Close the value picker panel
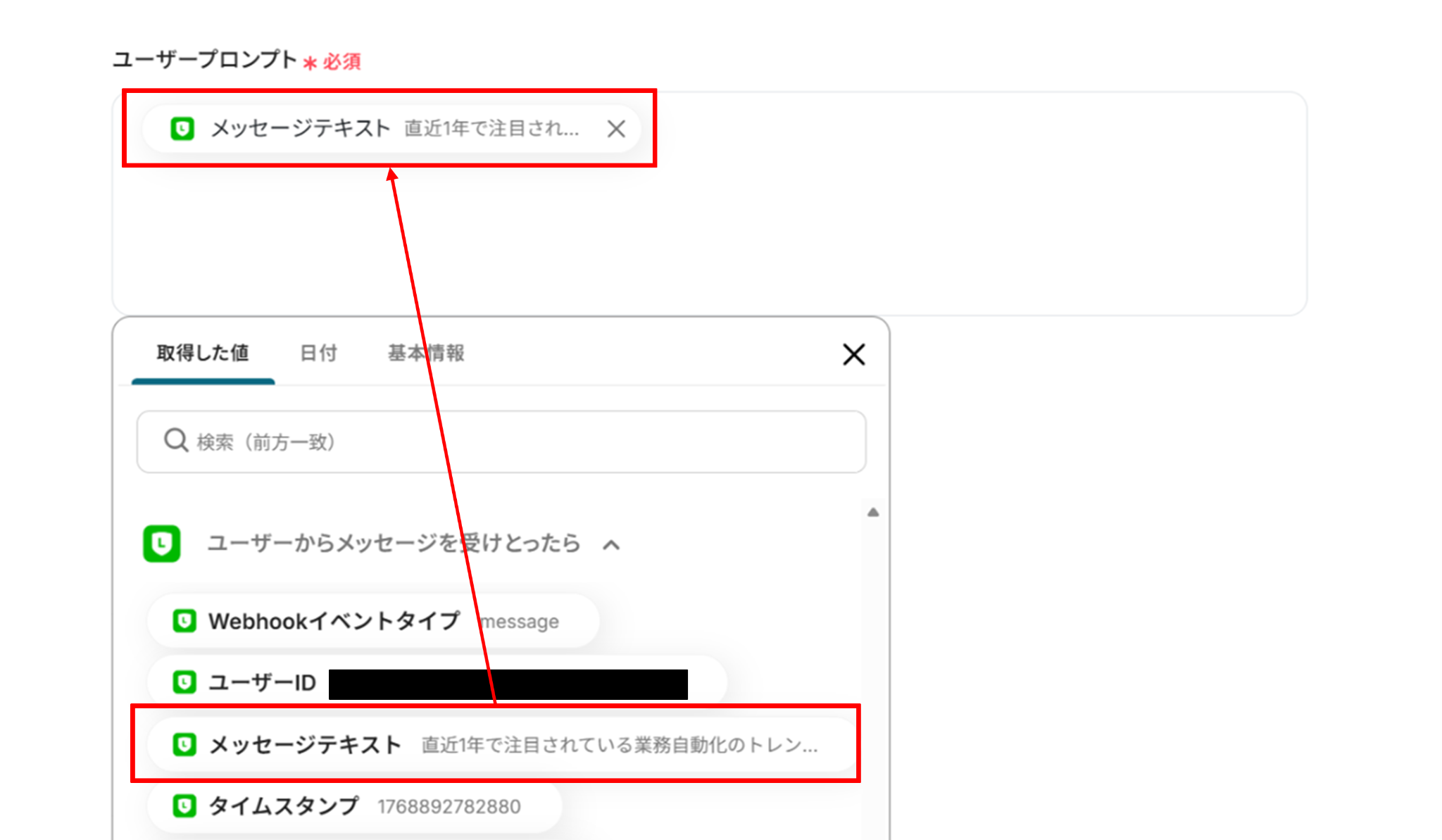1442x840 pixels. pyautogui.click(x=853, y=354)
